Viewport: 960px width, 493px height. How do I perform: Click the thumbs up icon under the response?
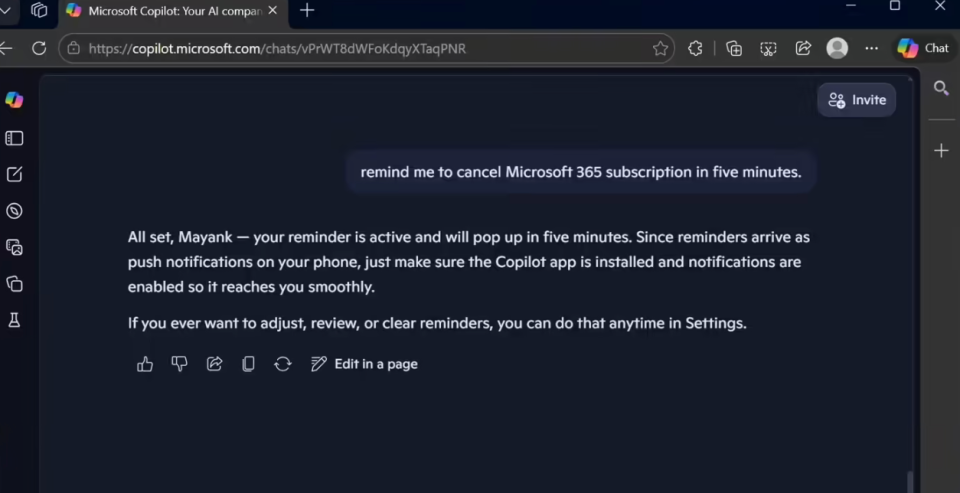click(145, 364)
